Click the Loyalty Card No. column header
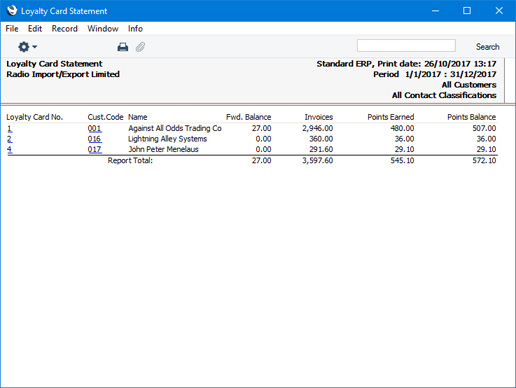 [35, 117]
